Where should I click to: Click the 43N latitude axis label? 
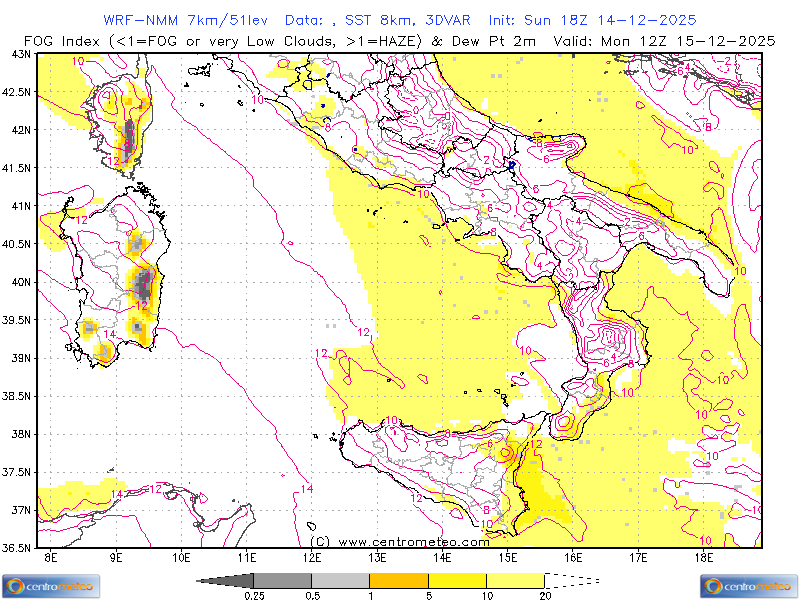point(20,54)
